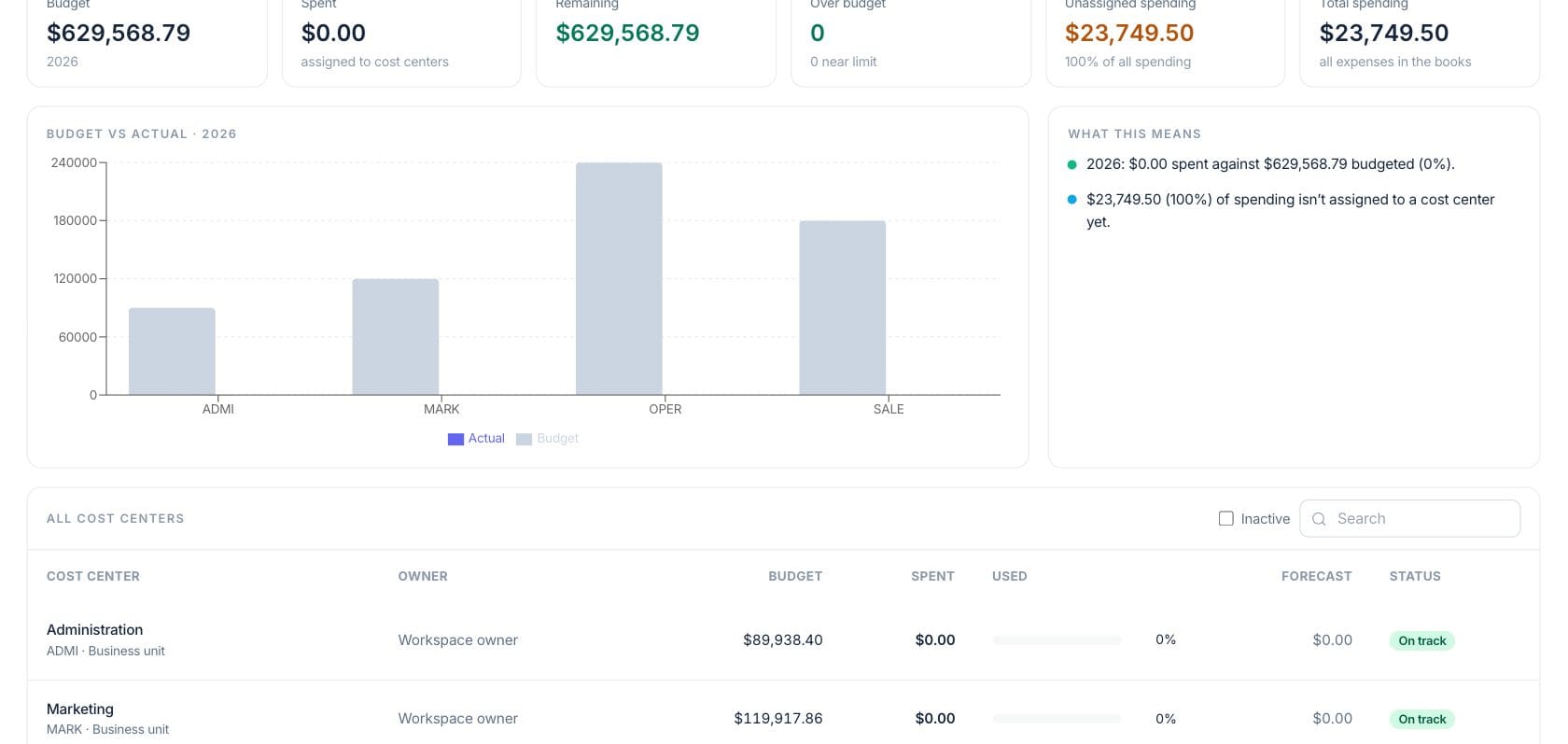Viewport: 1568px width, 744px height.
Task: Click 'all expenses in the books' caption
Action: pos(1394,62)
